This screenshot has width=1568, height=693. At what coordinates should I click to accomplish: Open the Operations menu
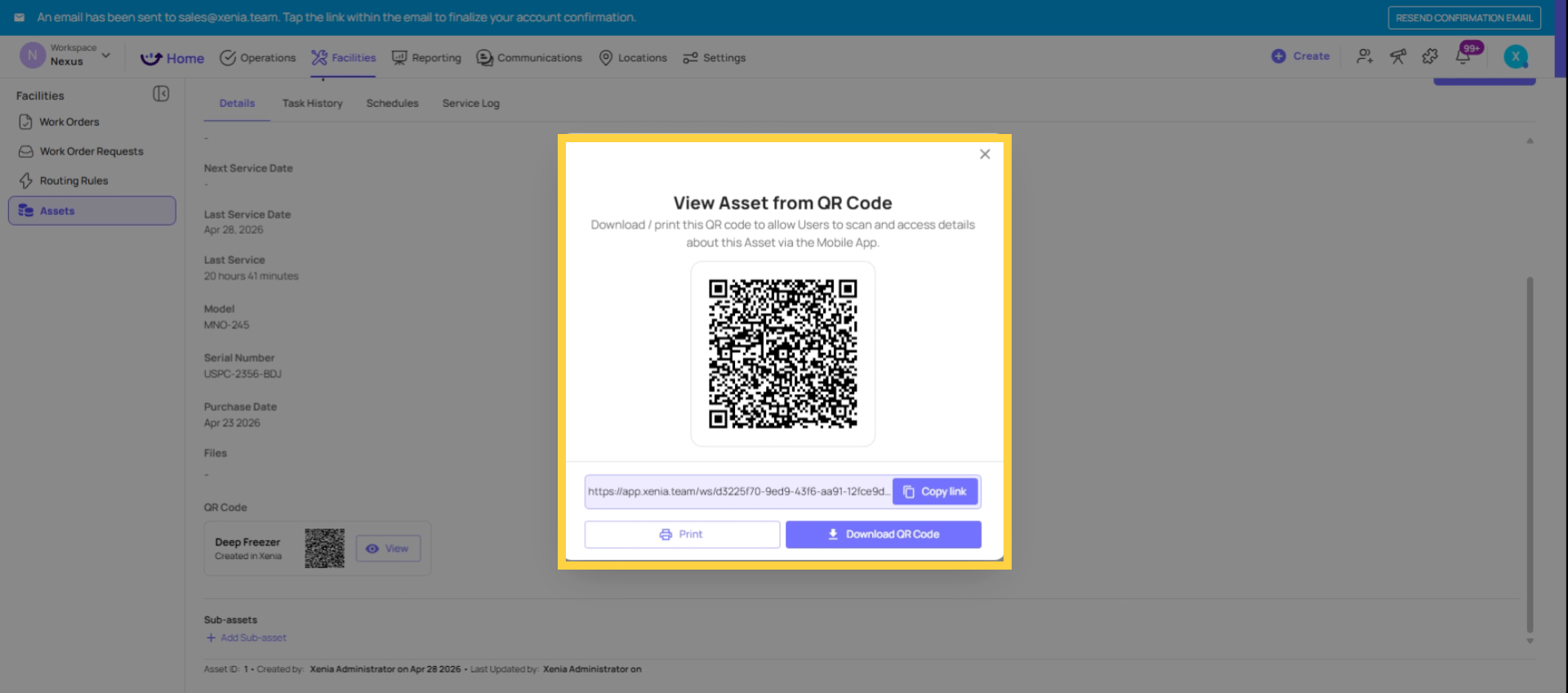258,58
